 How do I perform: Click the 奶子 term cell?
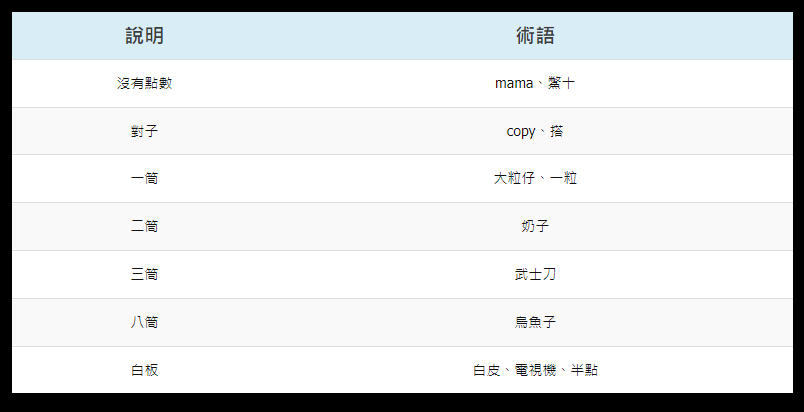click(x=535, y=227)
